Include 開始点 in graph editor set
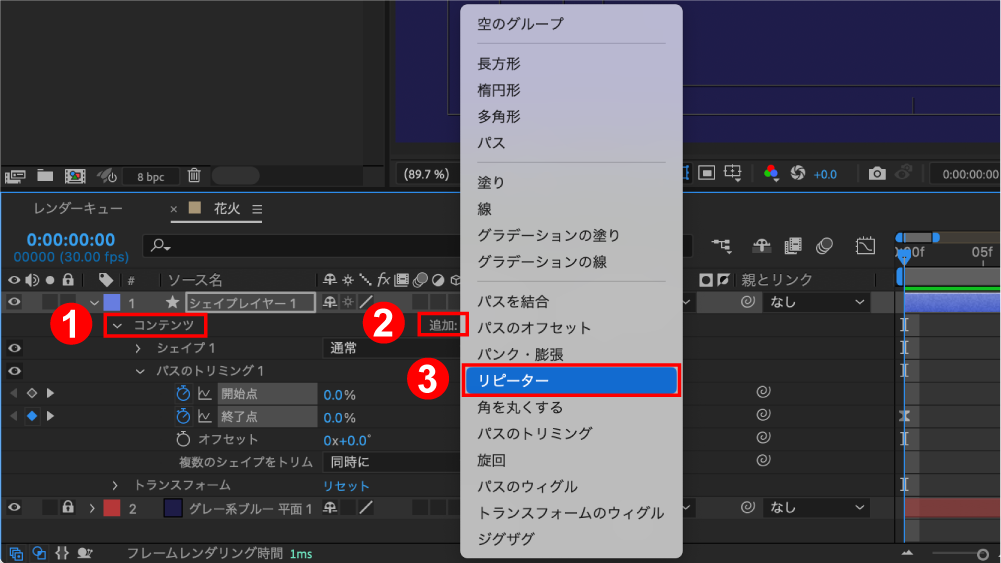Screen dimensions: 1001x563 (x=205, y=393)
